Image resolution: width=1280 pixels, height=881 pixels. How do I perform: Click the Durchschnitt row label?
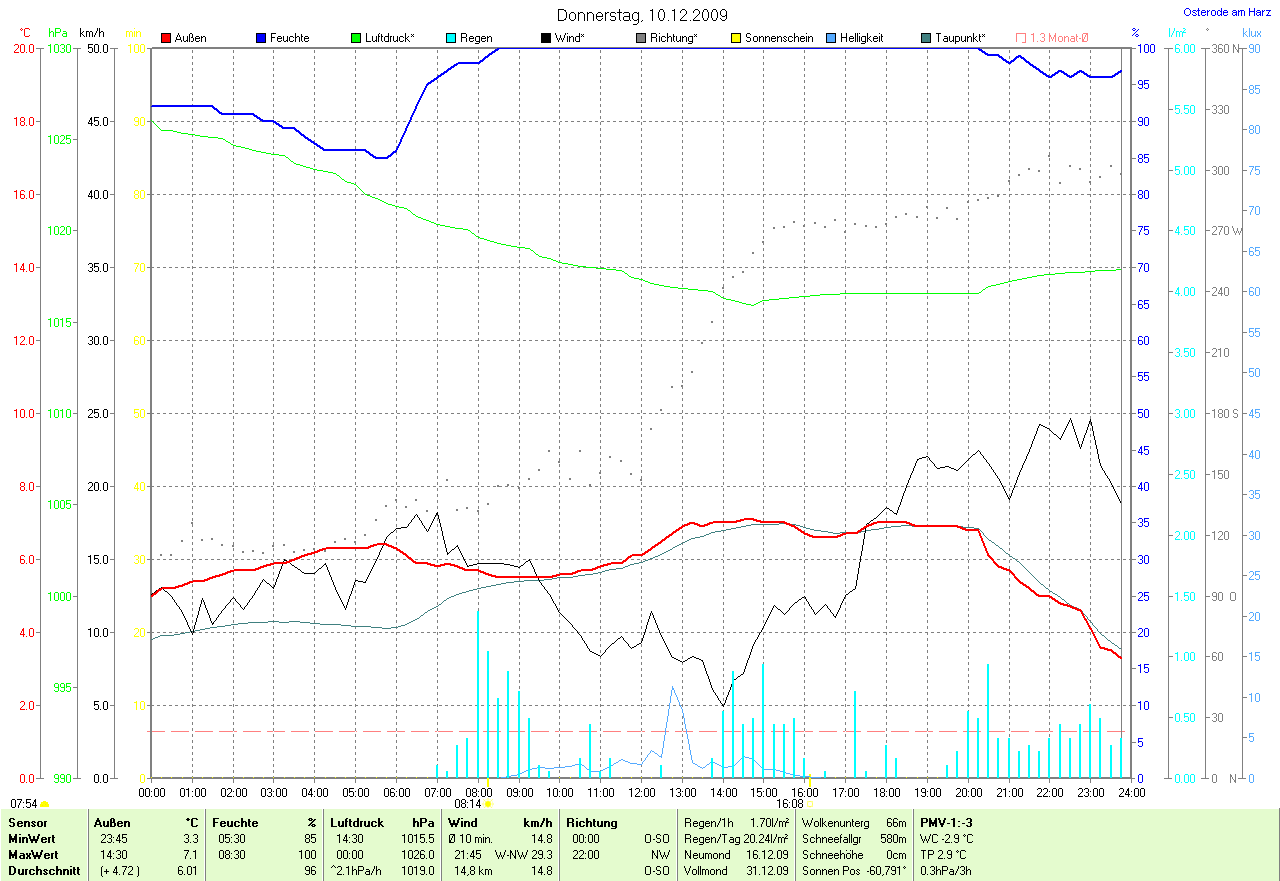[41, 871]
